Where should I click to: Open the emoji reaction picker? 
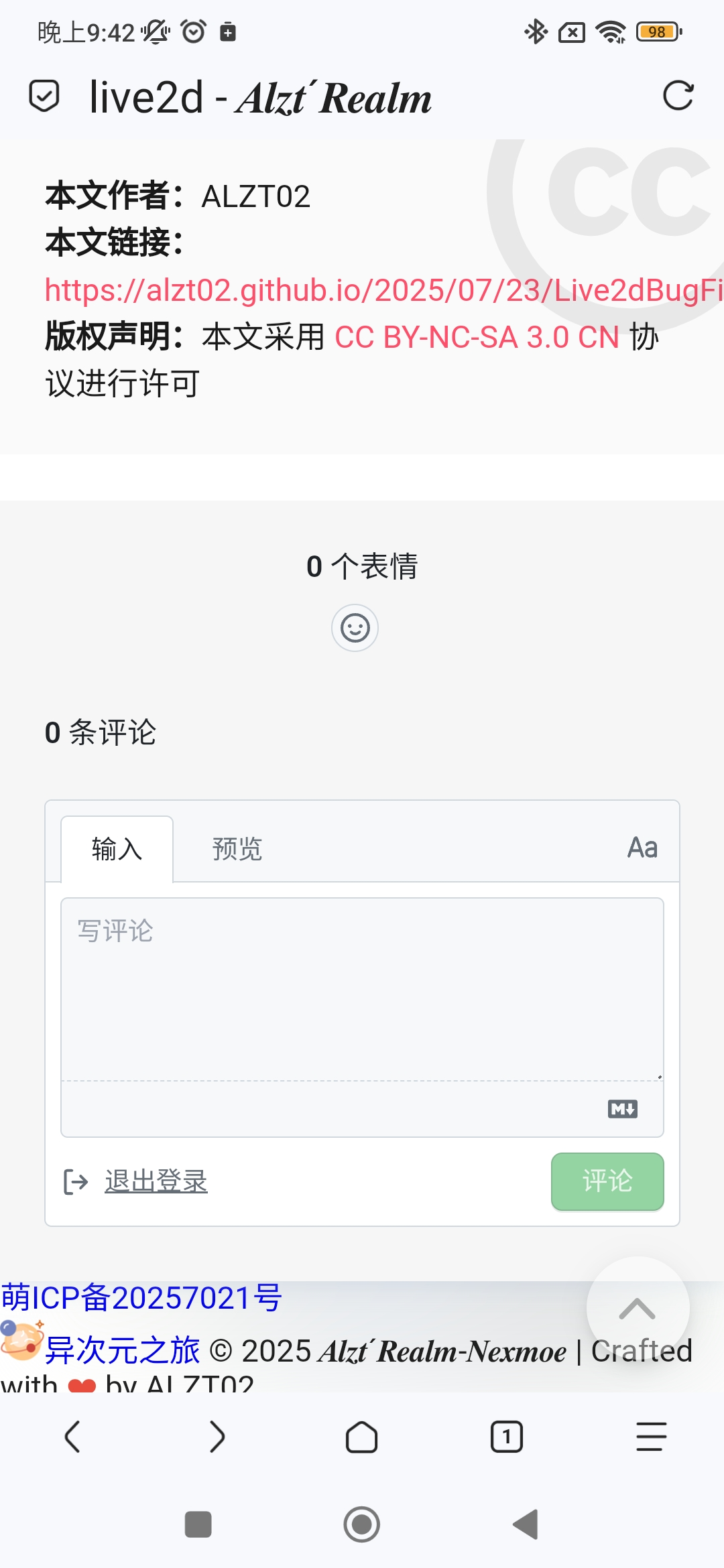click(x=355, y=628)
